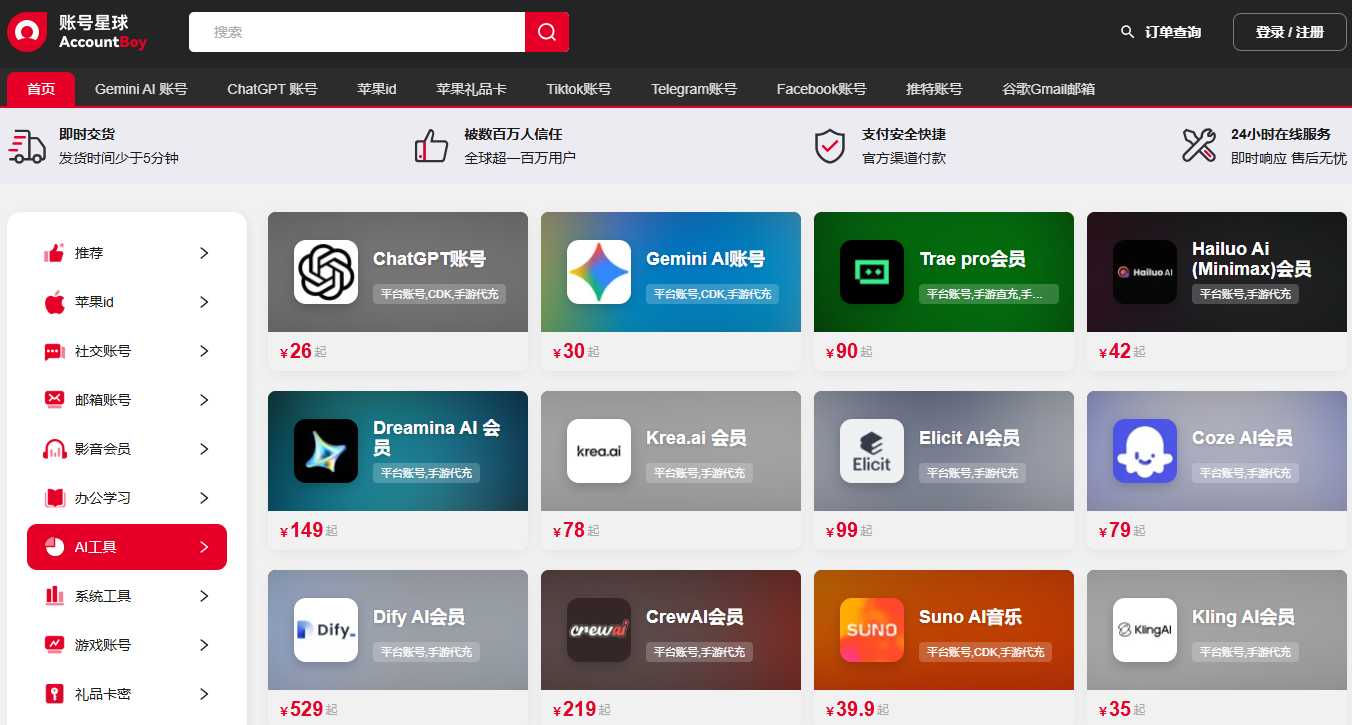1352x725 pixels.
Task: Open the Telegram账号 tab
Action: tap(694, 88)
